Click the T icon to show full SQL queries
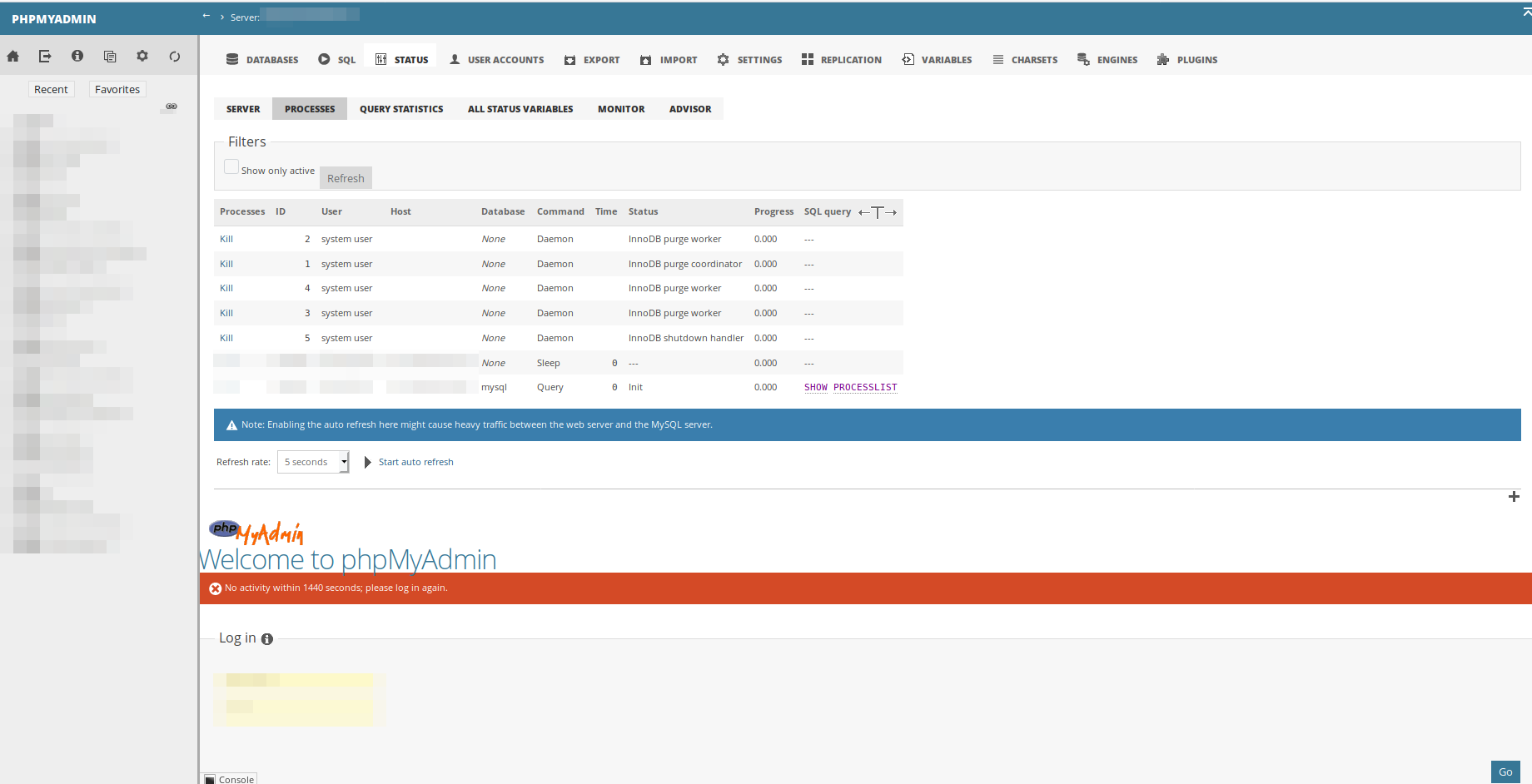The height and width of the screenshot is (784, 1532). (x=878, y=212)
